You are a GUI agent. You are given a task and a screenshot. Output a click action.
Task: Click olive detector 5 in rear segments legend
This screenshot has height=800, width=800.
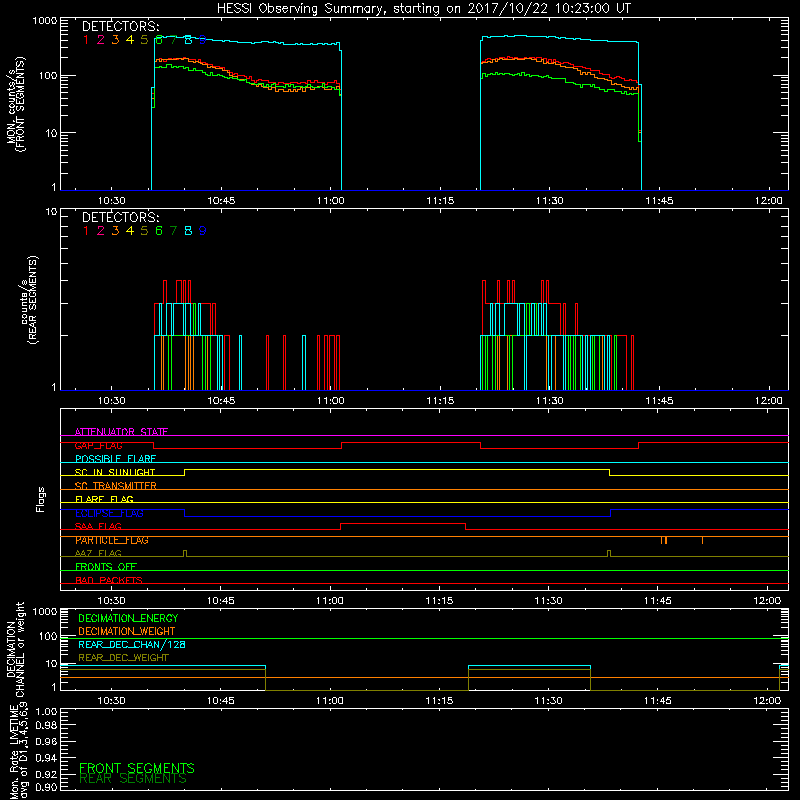(x=144, y=231)
